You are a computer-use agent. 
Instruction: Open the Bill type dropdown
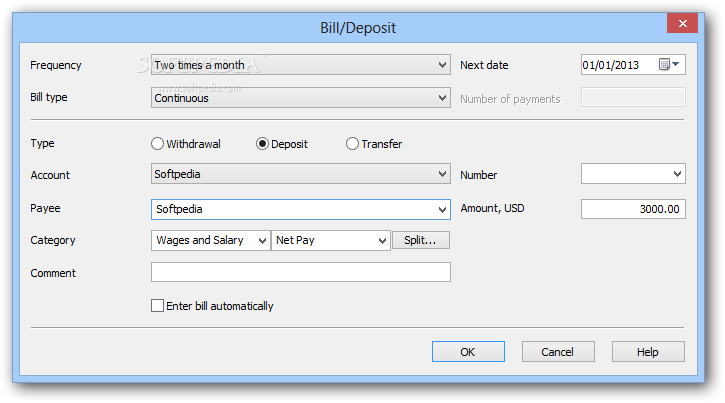click(x=301, y=98)
